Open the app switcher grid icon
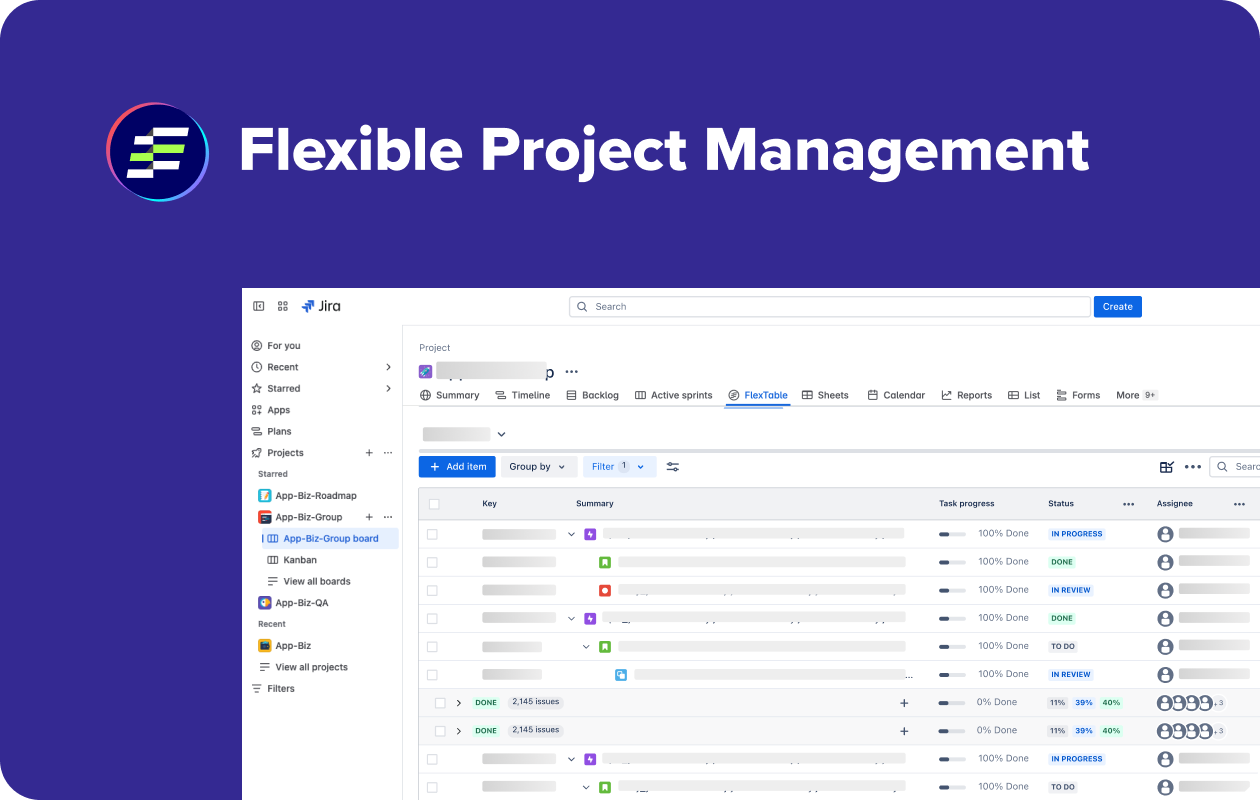The image size is (1260, 800). click(x=283, y=306)
